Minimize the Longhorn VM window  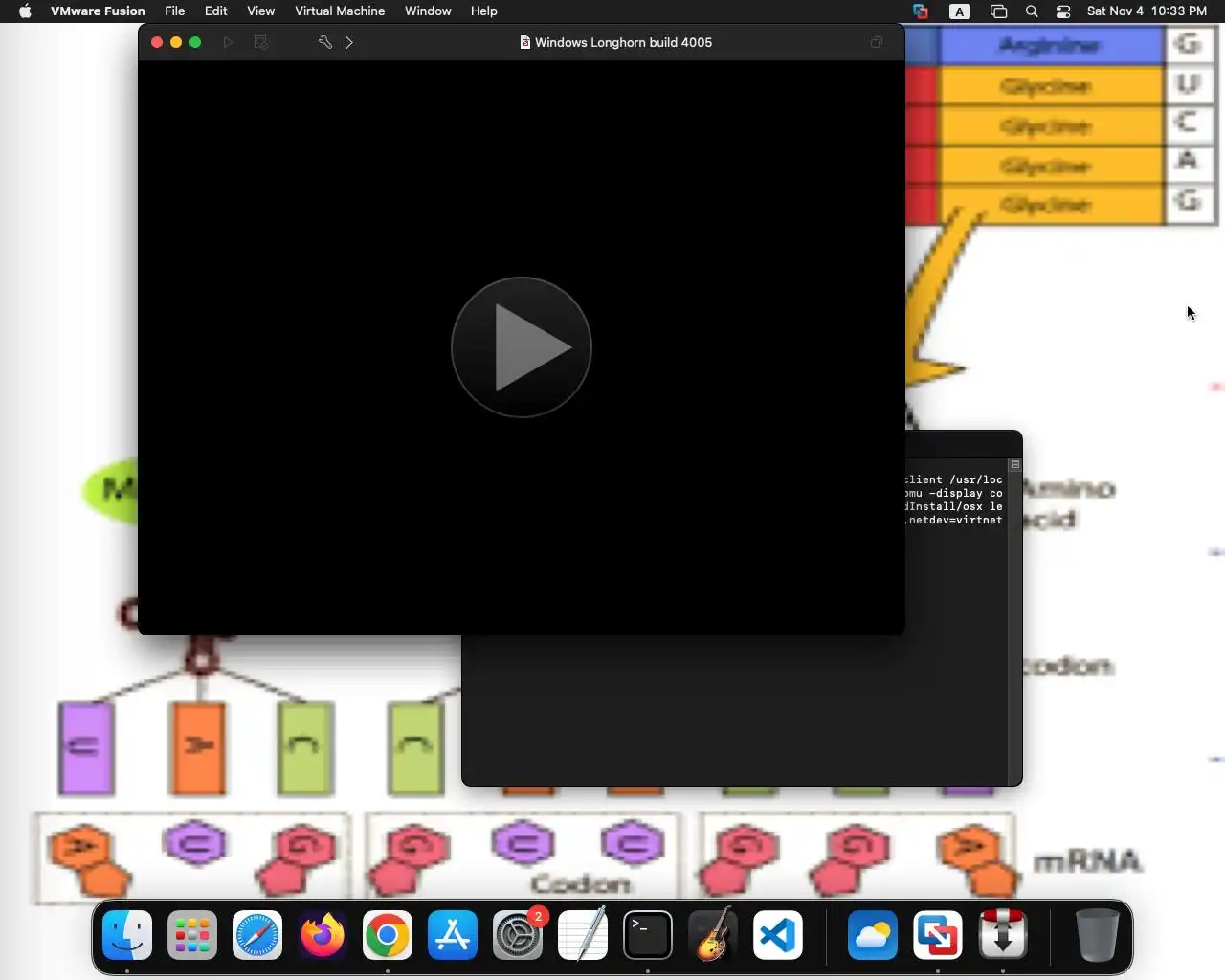point(176,42)
